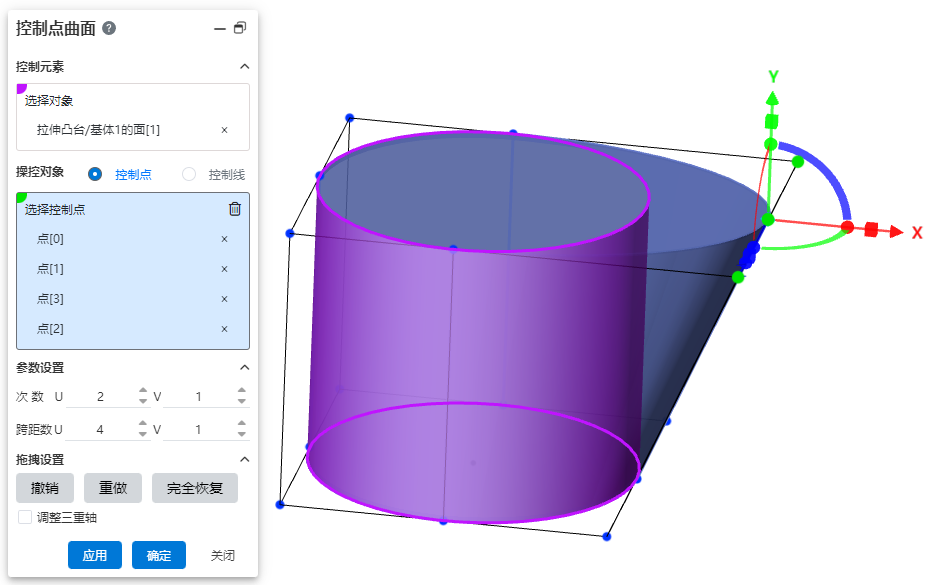Click the red square handle on X axis

[x=871, y=229]
